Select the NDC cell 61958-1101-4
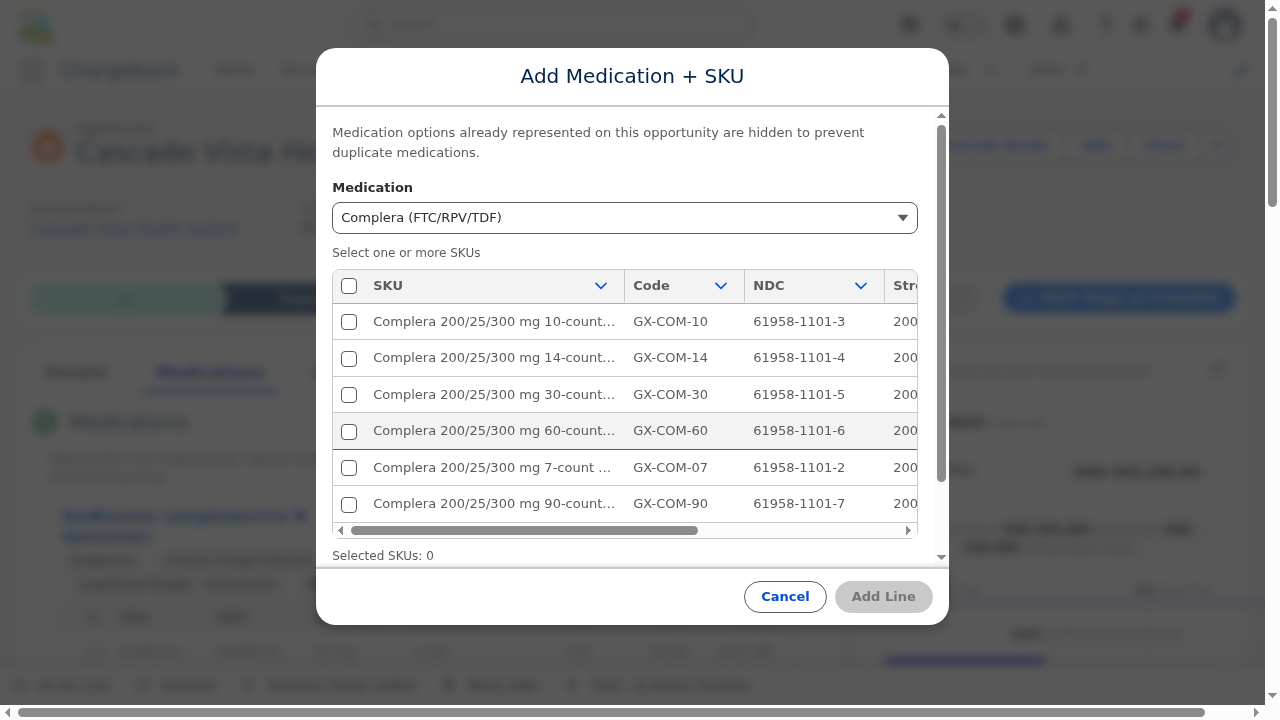The height and width of the screenshot is (720, 1280). [799, 358]
